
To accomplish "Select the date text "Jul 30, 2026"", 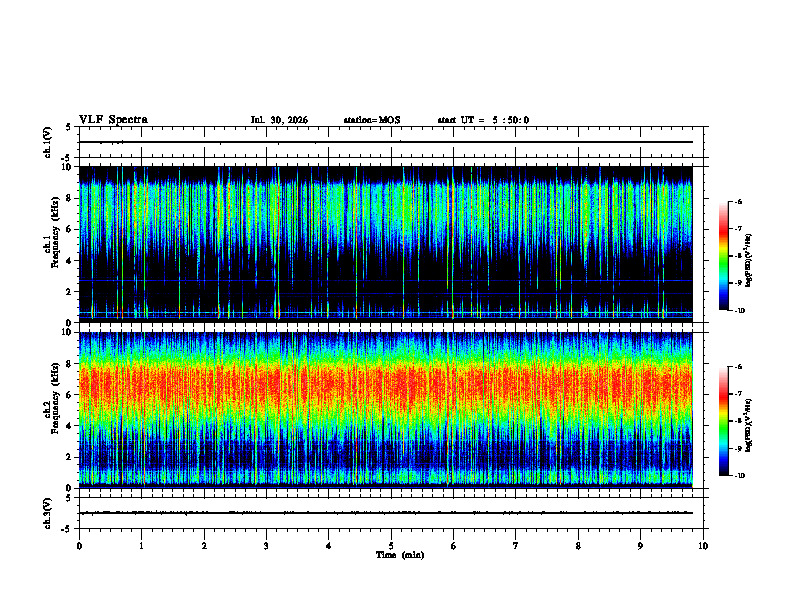I will (x=279, y=120).
